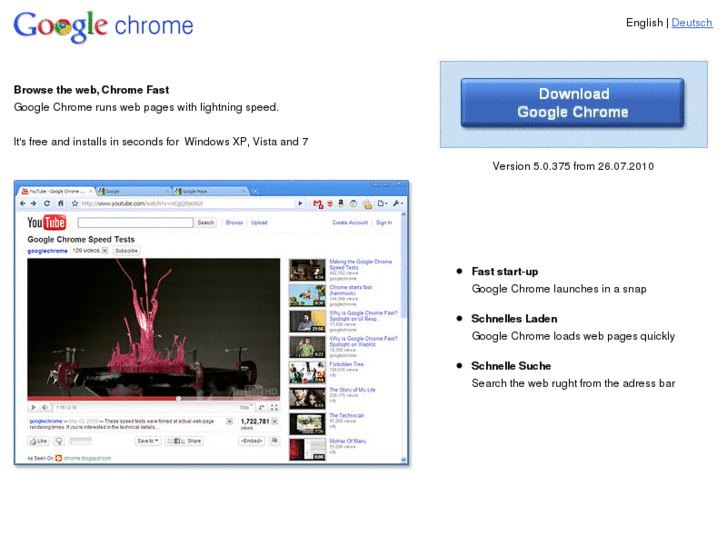This screenshot has height=545, width=727.
Task: Click the Subscribe button
Action: (126, 250)
